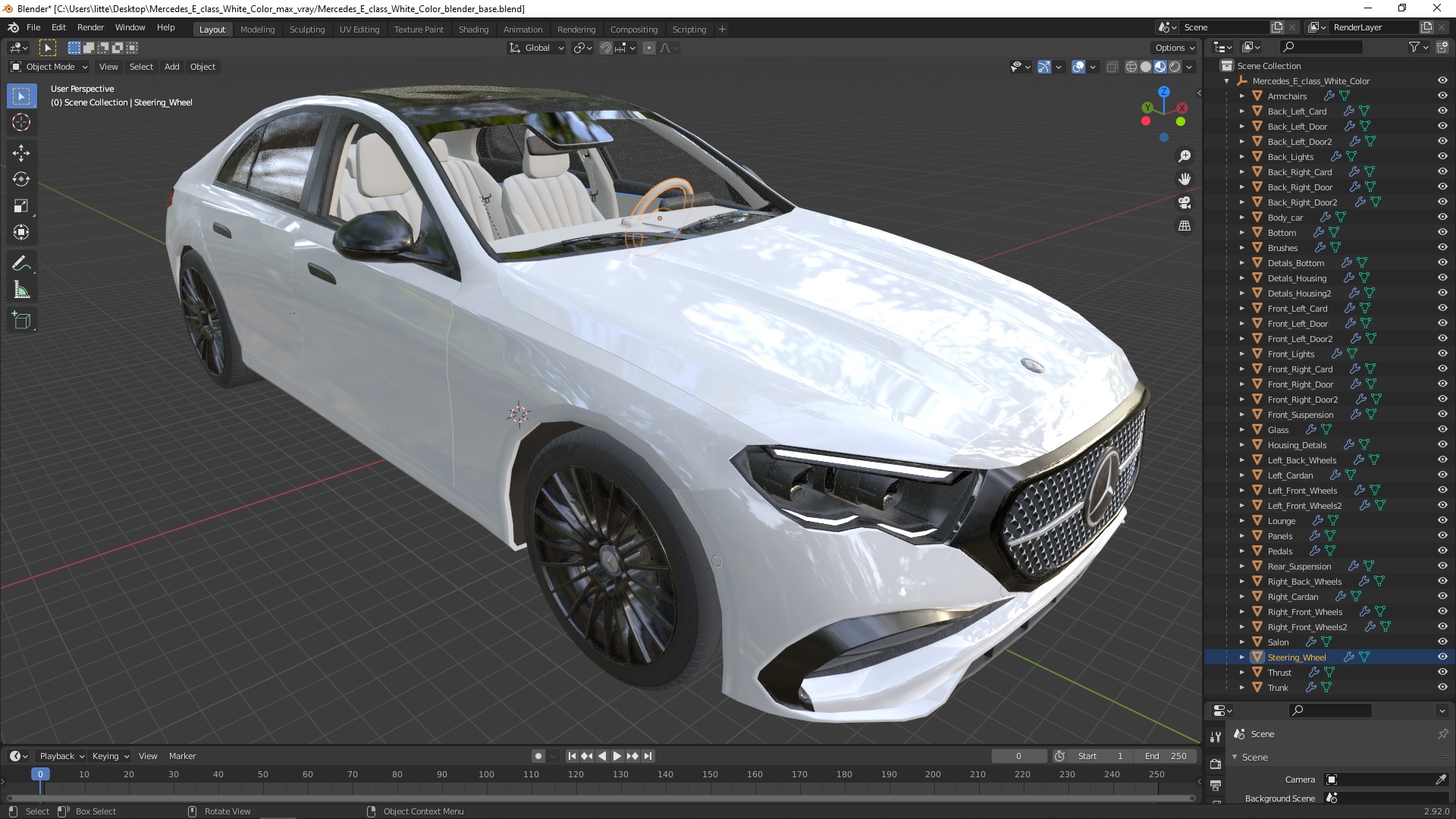The image size is (1456, 819).
Task: Open the Object Mode dropdown
Action: (49, 67)
